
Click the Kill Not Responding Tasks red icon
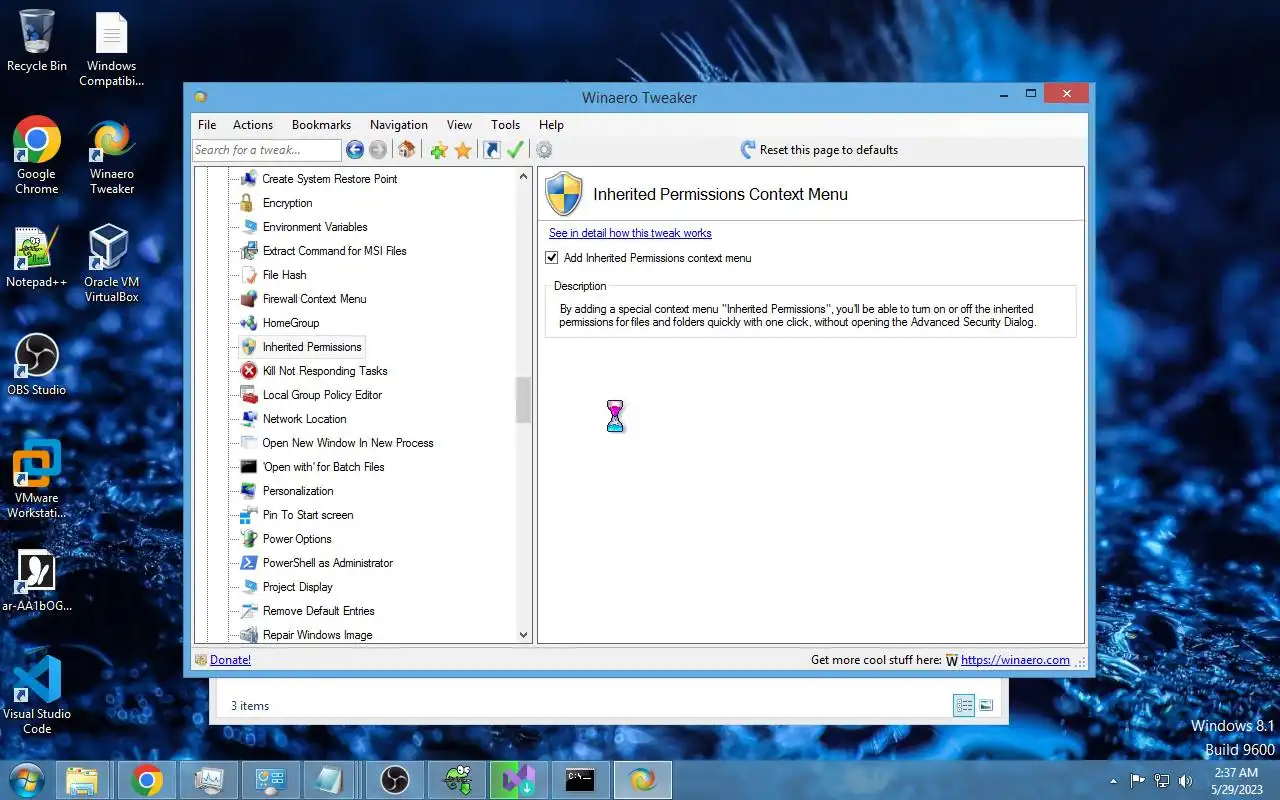tap(249, 371)
